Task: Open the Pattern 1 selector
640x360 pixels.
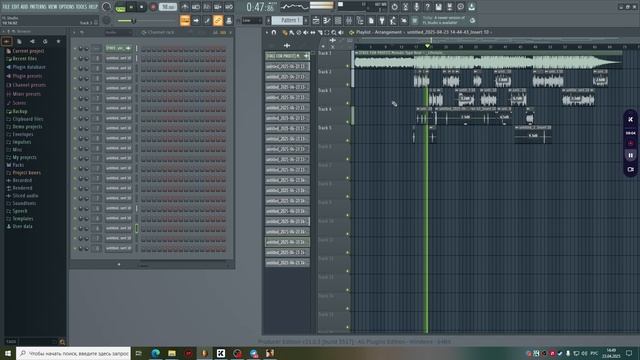Action: point(287,20)
